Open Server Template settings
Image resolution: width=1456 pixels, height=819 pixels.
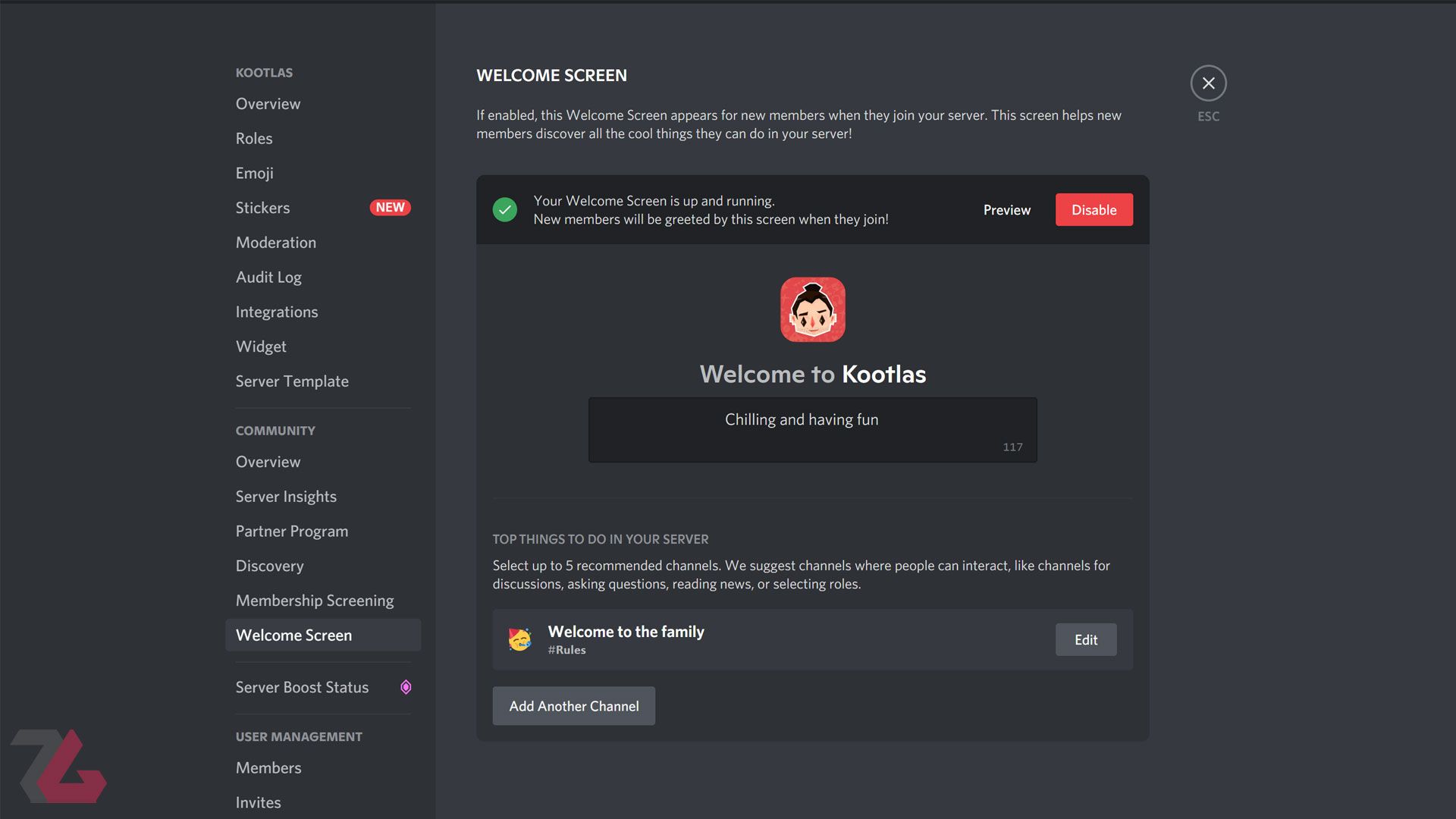tap(292, 381)
